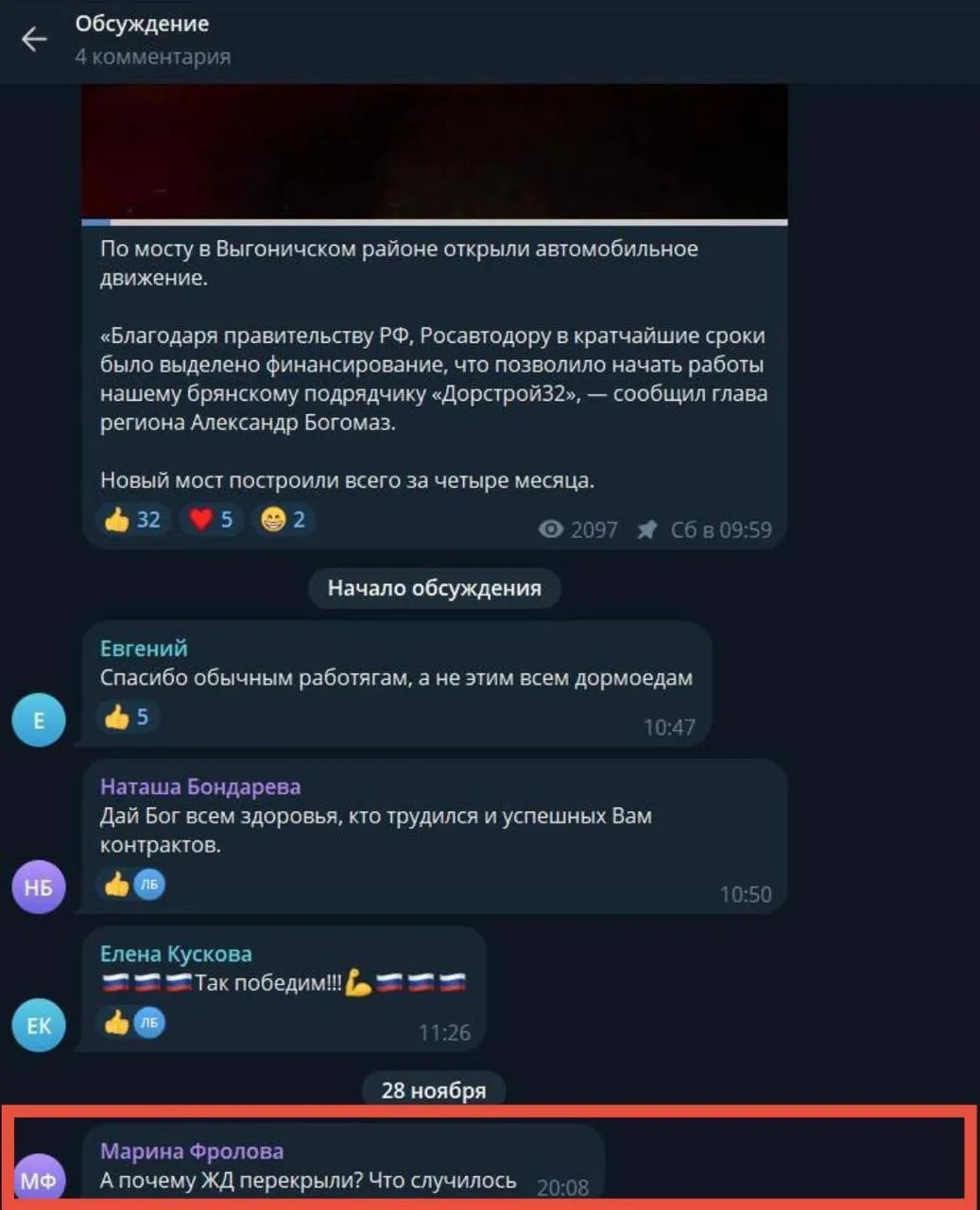The image size is (980, 1210).
Task: Open Евгений's round avatar
Action: point(39,720)
